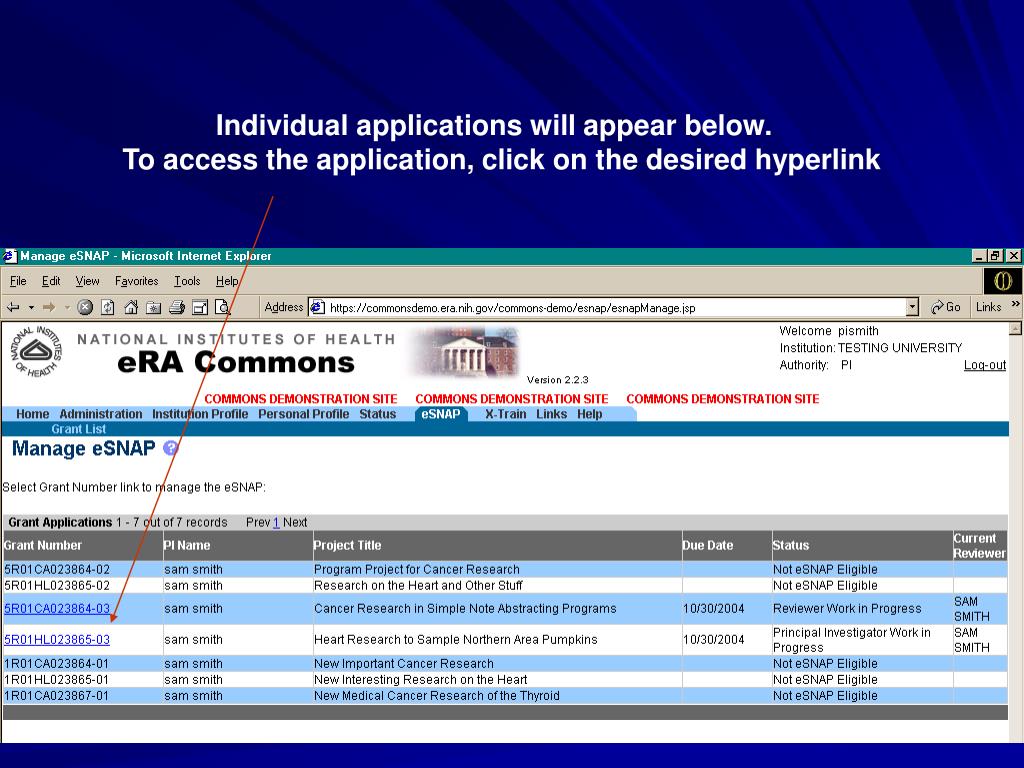Go to browser Home page icon
This screenshot has width=1024, height=768.
[131, 307]
